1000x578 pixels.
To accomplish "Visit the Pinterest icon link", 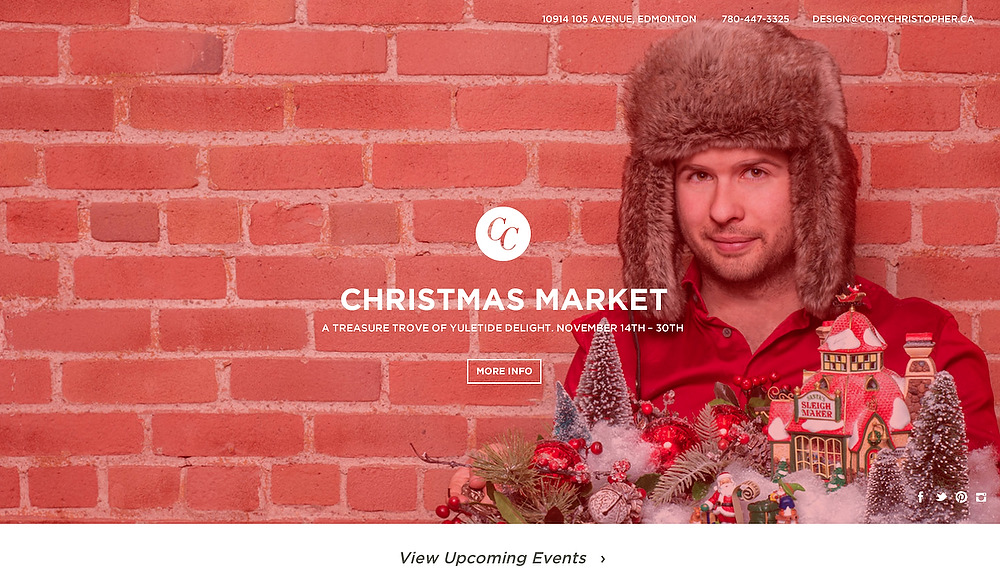I will [x=961, y=497].
